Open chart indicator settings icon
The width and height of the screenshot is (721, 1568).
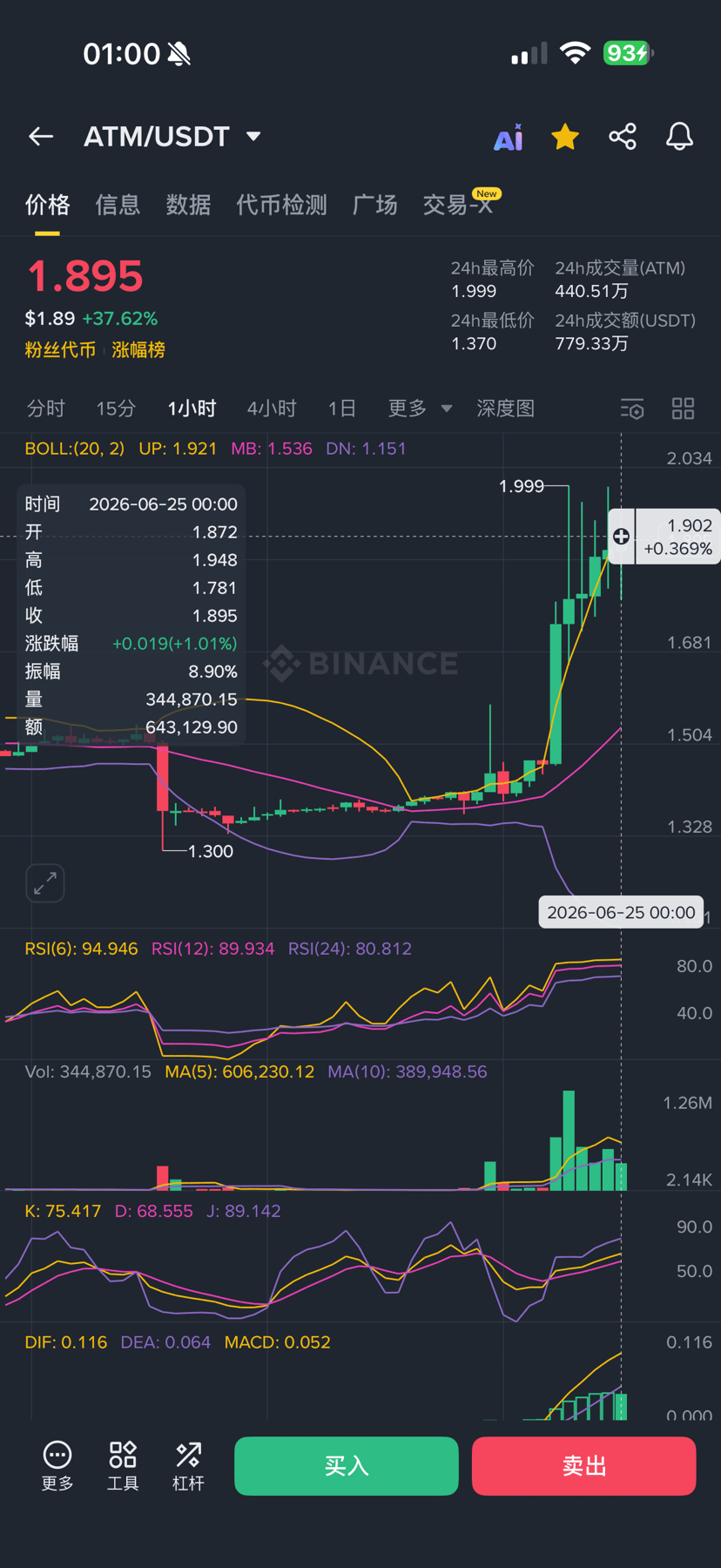click(x=632, y=409)
